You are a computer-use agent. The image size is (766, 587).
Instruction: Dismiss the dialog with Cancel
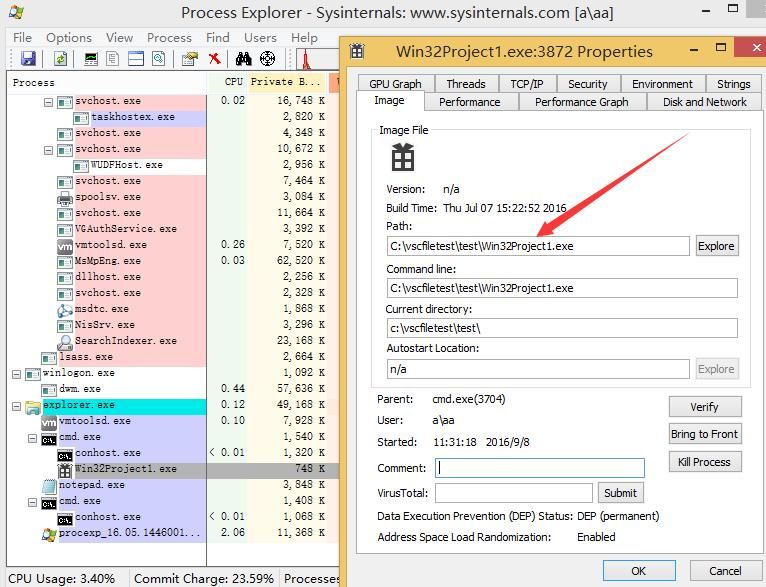[x=725, y=570]
